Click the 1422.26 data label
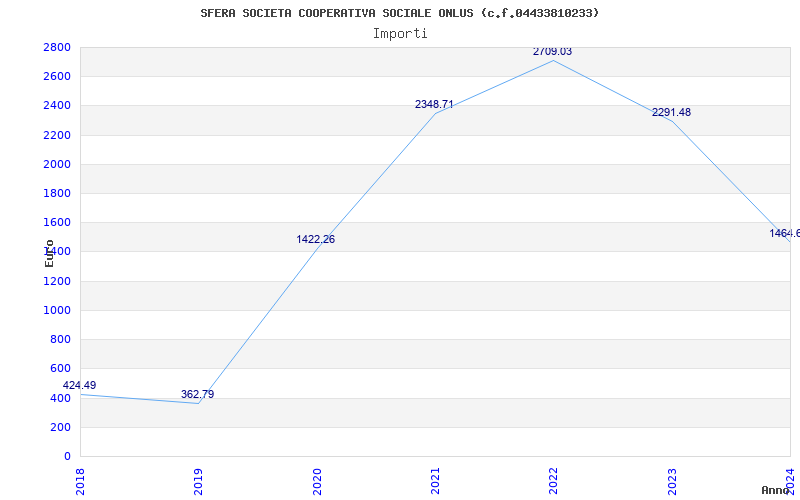This screenshot has width=800, height=500. pos(316,239)
